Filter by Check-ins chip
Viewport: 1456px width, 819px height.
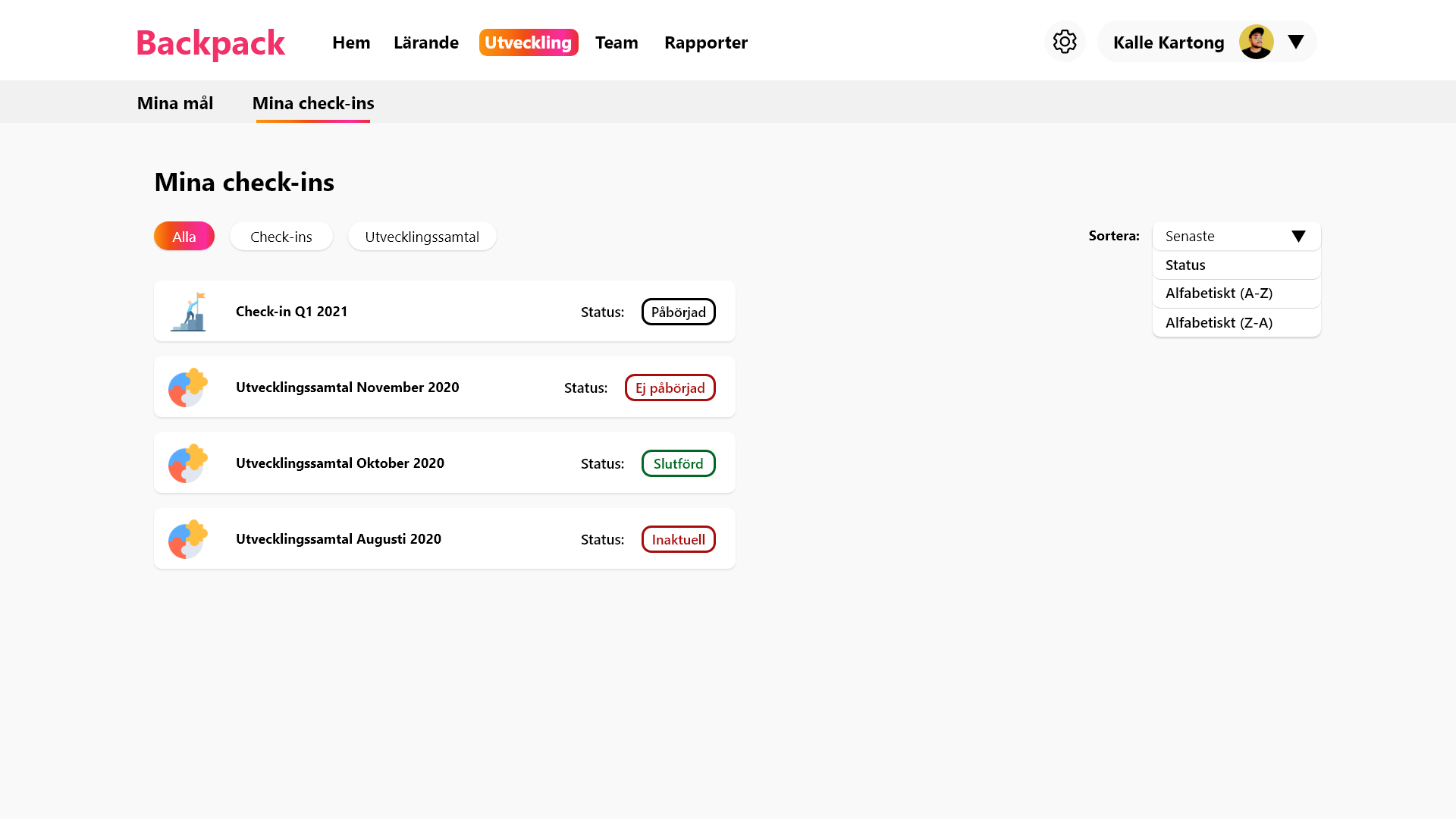[281, 237]
